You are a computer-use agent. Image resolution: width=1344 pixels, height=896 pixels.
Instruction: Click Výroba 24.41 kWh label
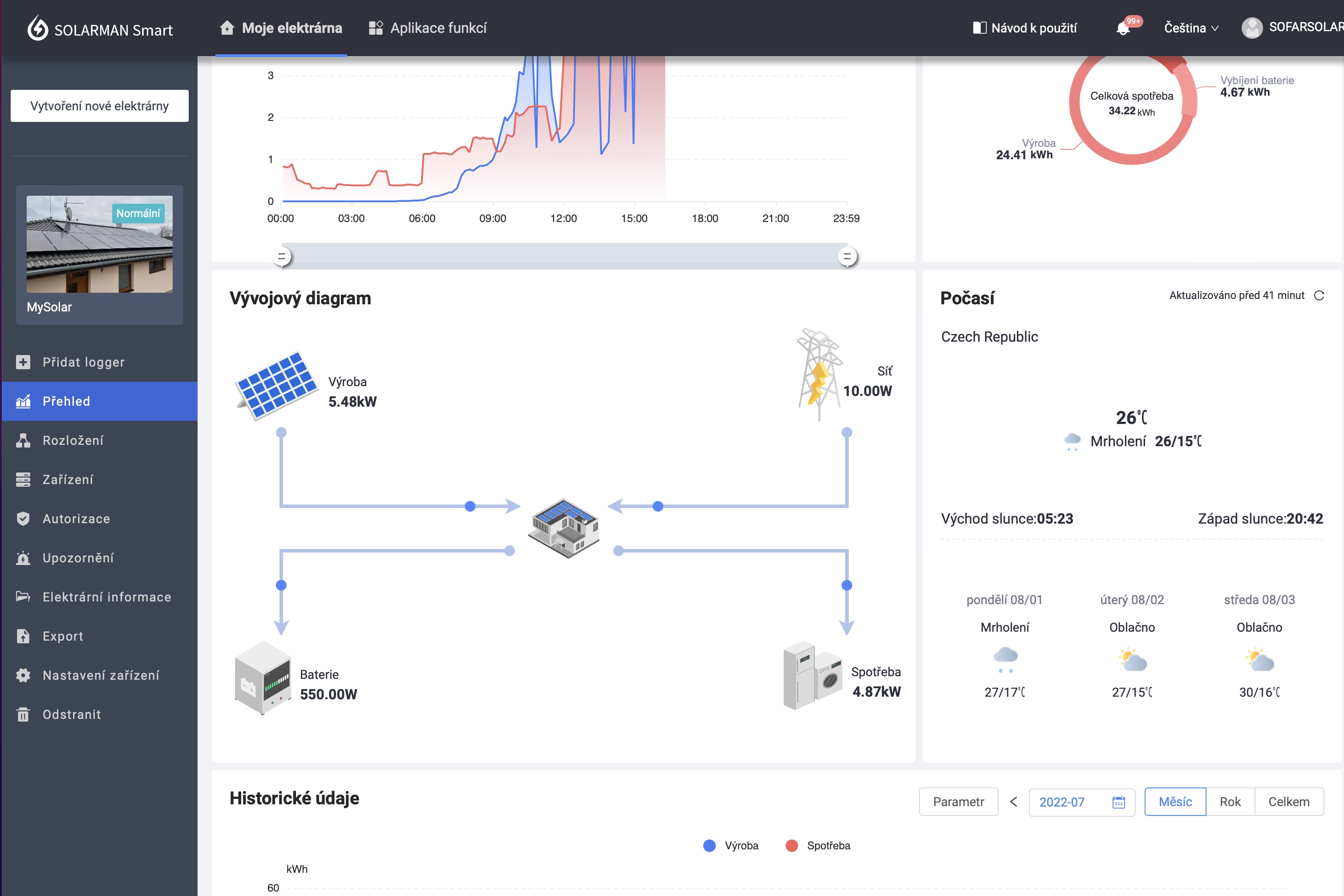click(x=1026, y=149)
